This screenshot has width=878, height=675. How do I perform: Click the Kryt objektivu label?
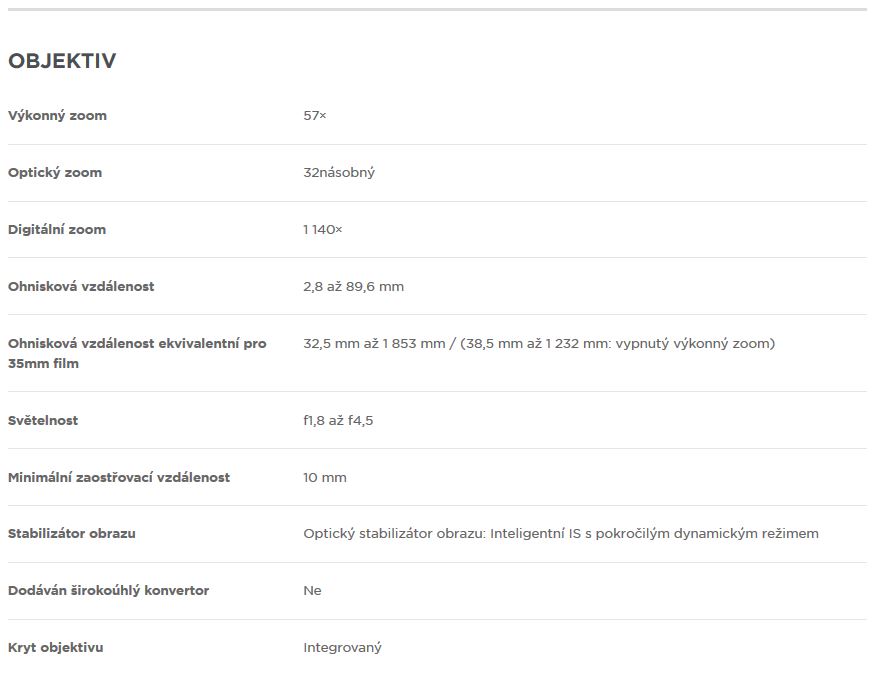(x=55, y=648)
